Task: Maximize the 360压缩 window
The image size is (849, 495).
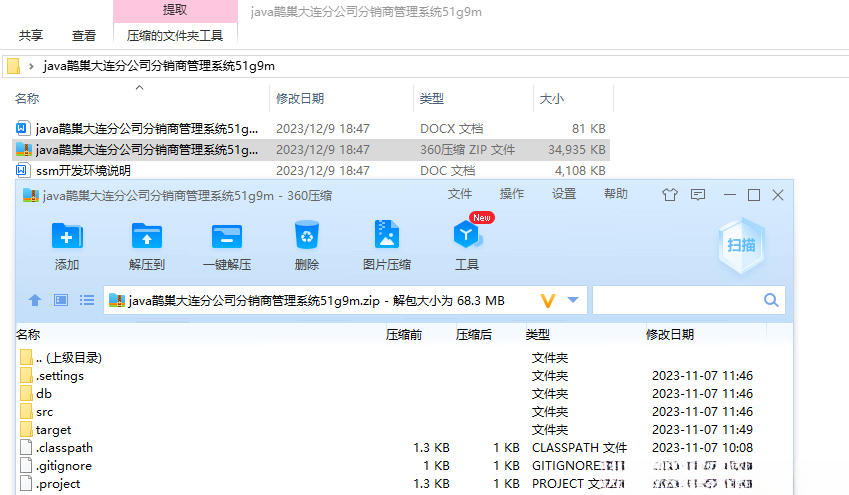Action: (x=754, y=195)
